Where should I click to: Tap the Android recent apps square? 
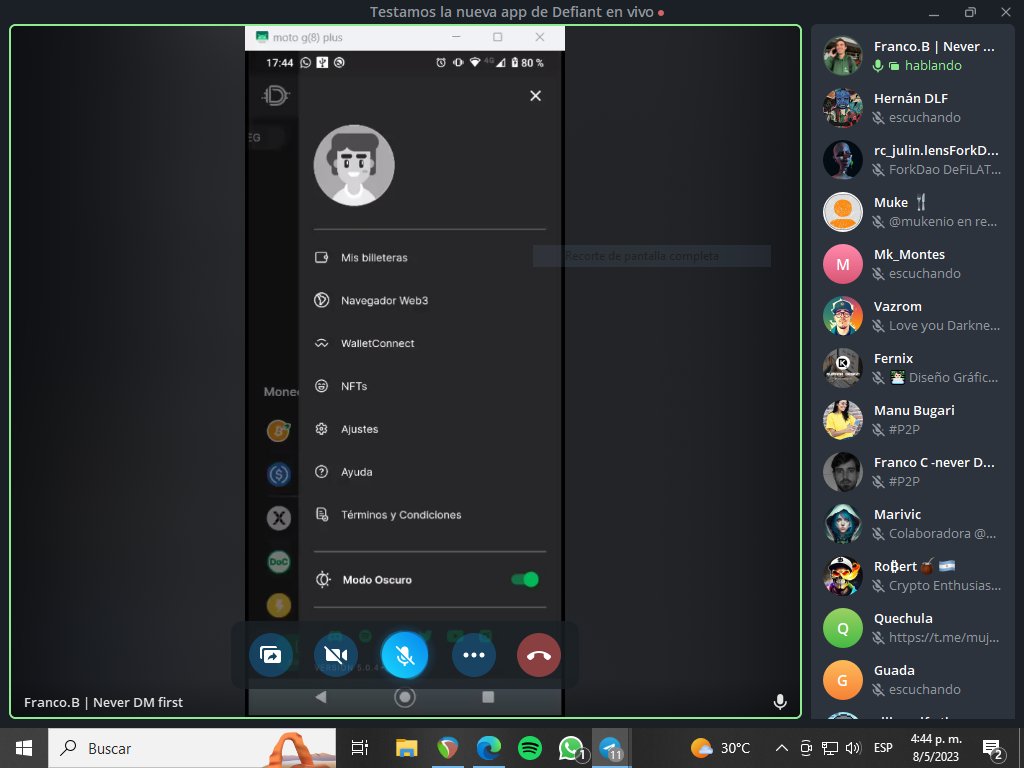click(x=488, y=697)
